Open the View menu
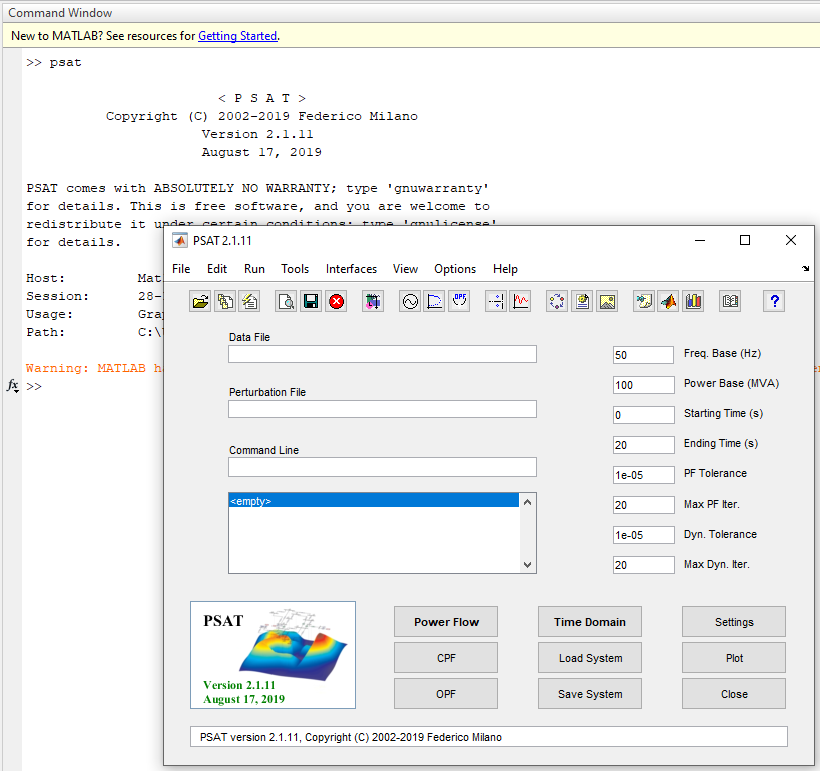820x771 pixels. coord(405,269)
